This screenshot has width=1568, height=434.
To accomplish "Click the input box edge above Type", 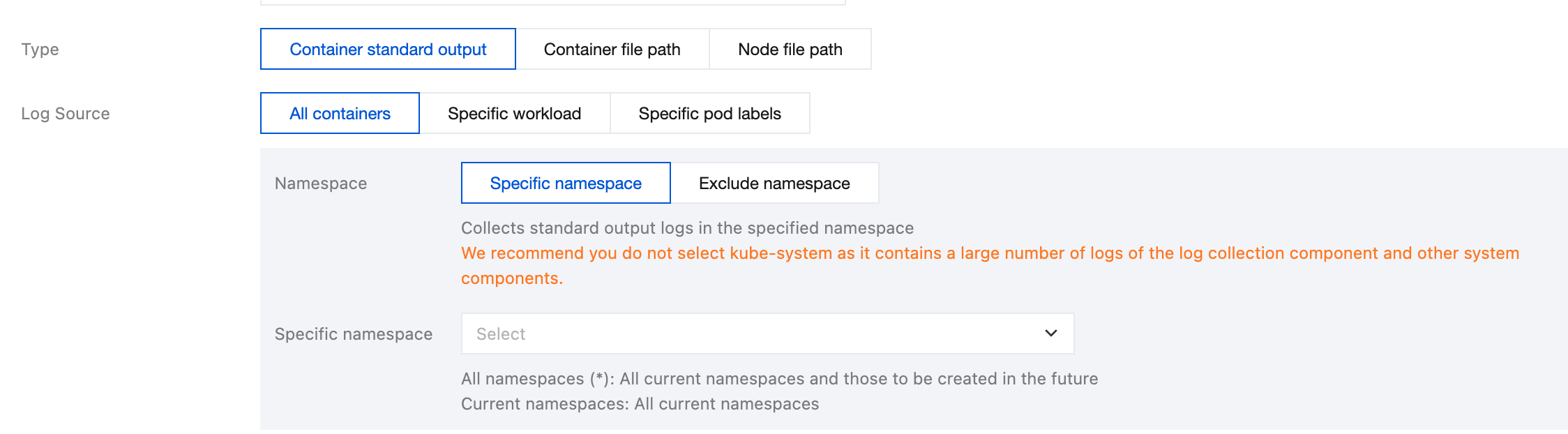I will tap(552, 3).
